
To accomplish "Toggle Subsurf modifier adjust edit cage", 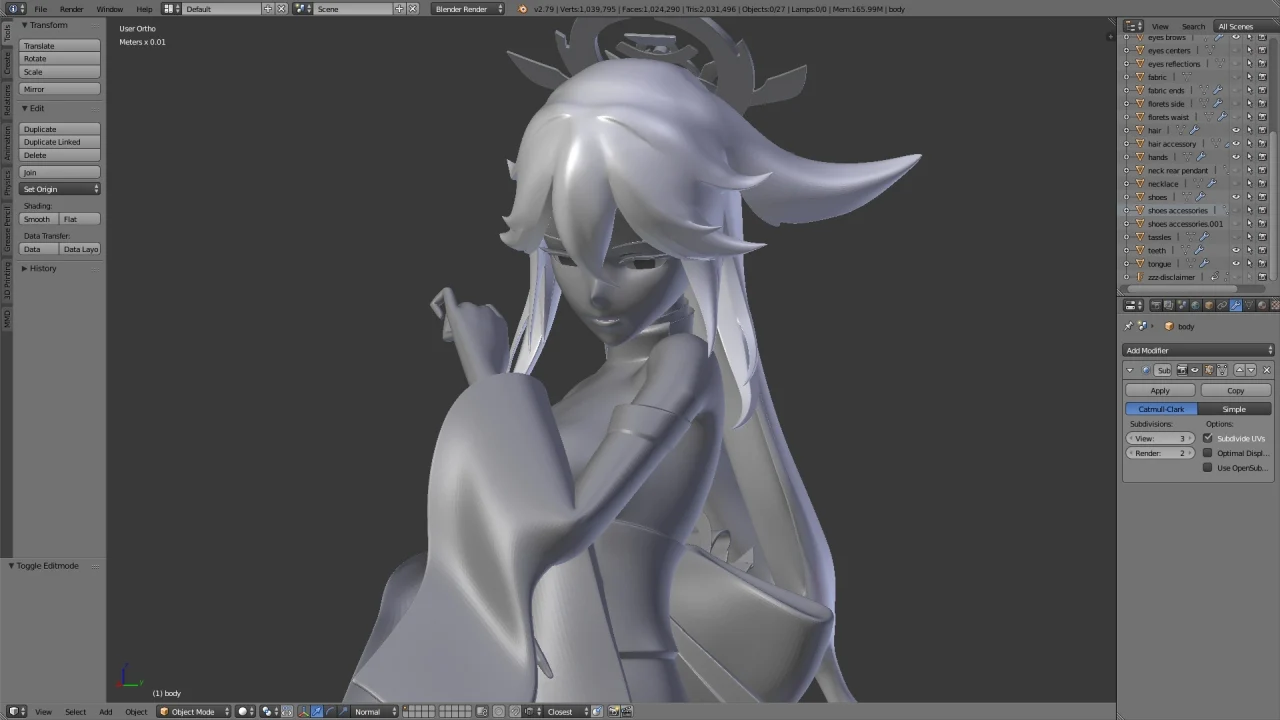I will [x=1222, y=370].
